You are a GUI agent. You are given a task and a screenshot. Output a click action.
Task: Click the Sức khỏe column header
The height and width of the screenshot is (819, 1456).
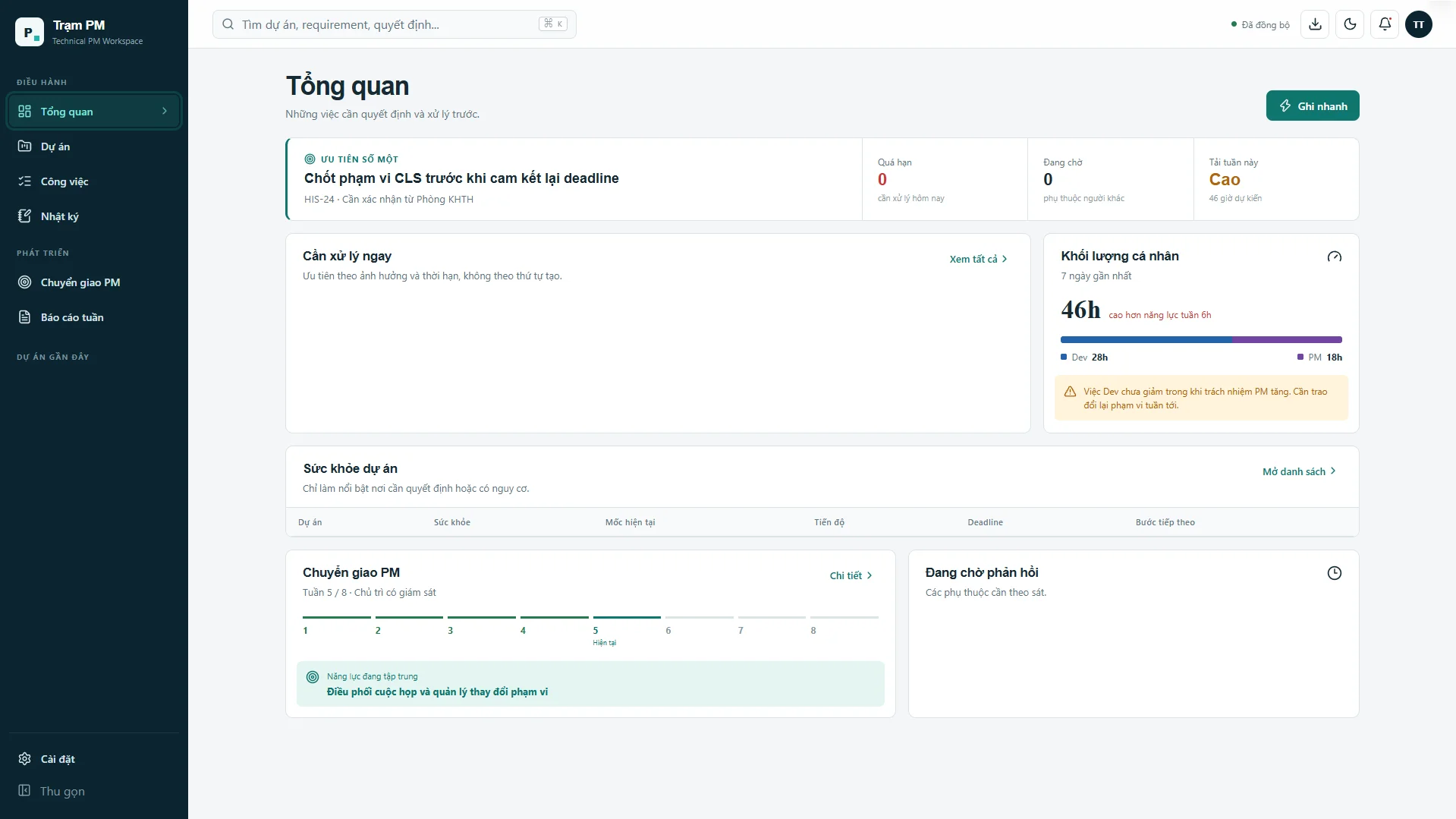click(452, 522)
